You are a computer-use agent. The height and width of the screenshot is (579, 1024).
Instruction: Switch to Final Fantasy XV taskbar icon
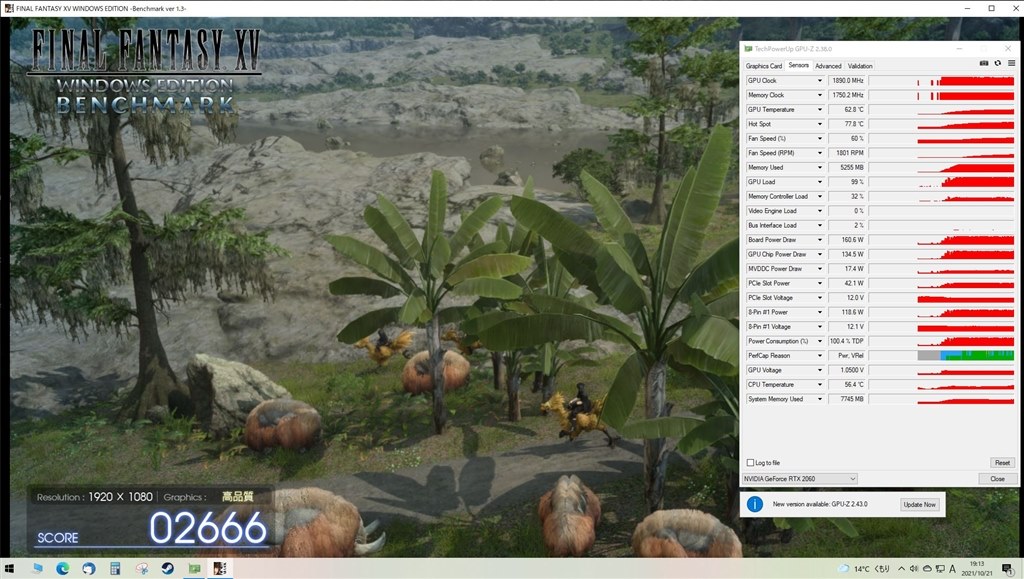click(x=219, y=569)
